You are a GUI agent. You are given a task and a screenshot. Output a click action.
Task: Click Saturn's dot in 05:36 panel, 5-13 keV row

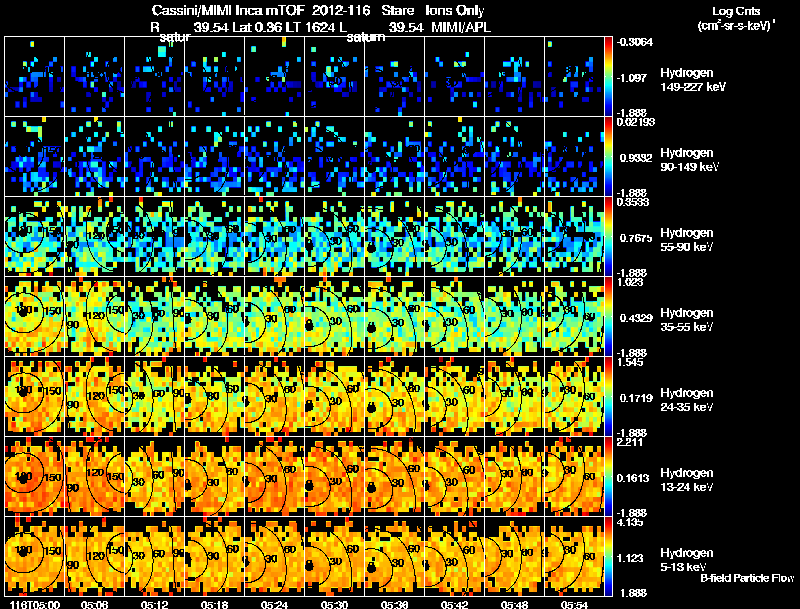[371, 568]
